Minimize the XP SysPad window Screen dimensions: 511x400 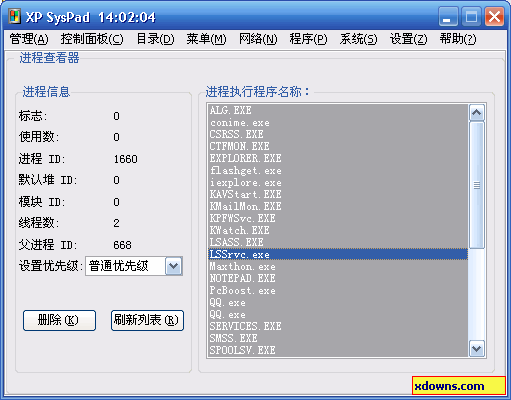click(x=448, y=16)
